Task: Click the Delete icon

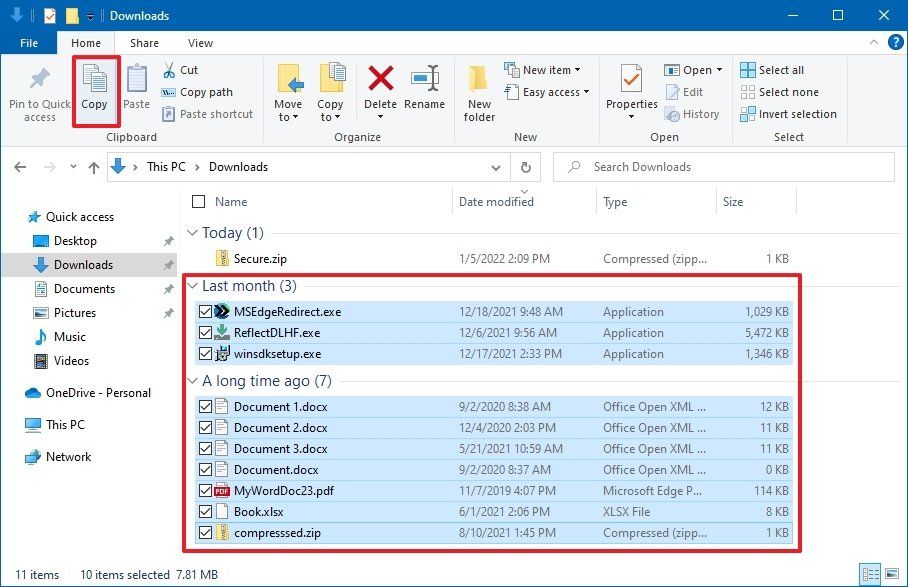Action: click(x=380, y=91)
